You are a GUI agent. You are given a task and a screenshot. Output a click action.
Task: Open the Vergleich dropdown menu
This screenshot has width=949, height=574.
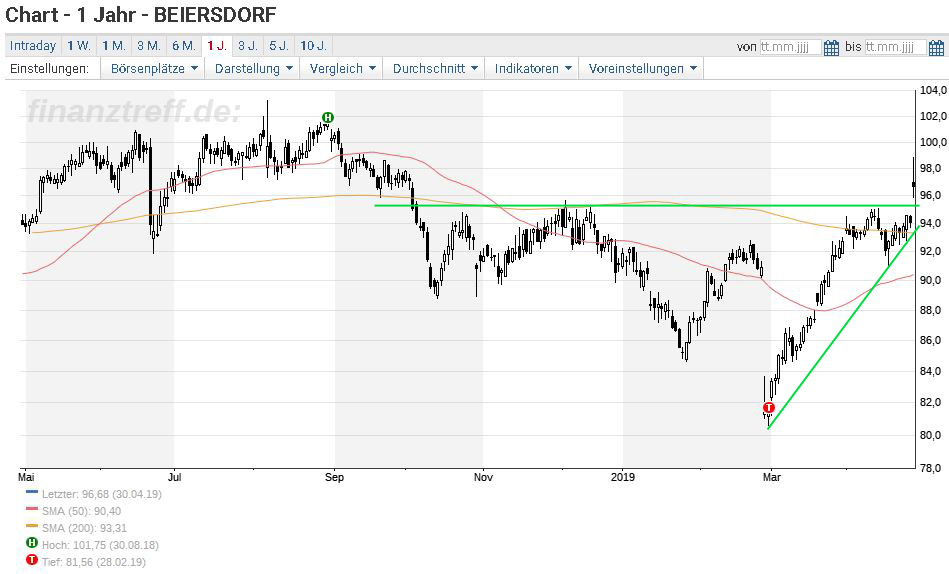(342, 68)
